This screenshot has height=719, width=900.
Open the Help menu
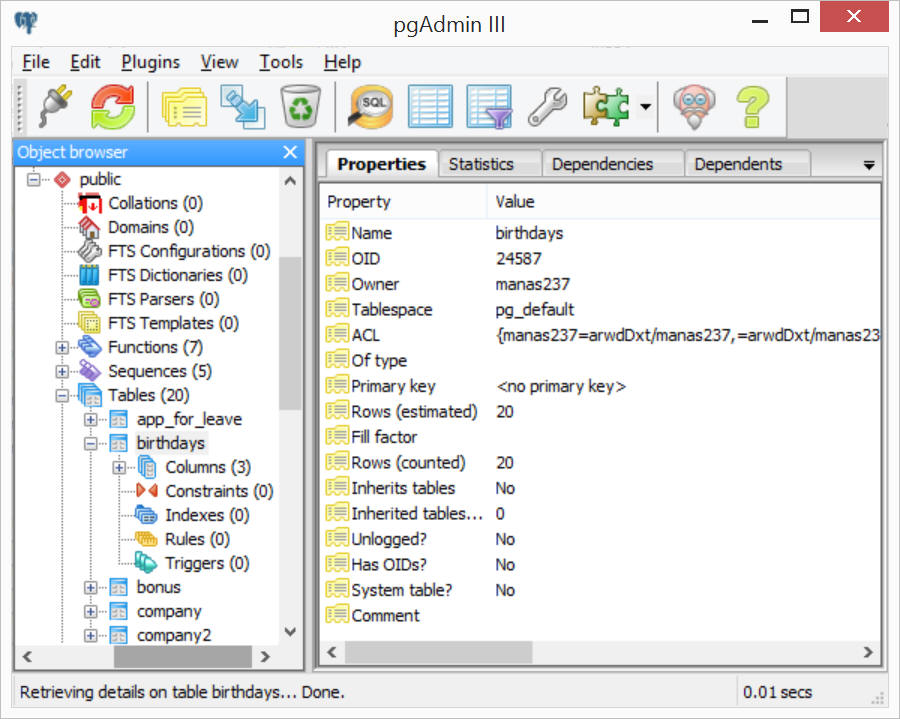(342, 62)
